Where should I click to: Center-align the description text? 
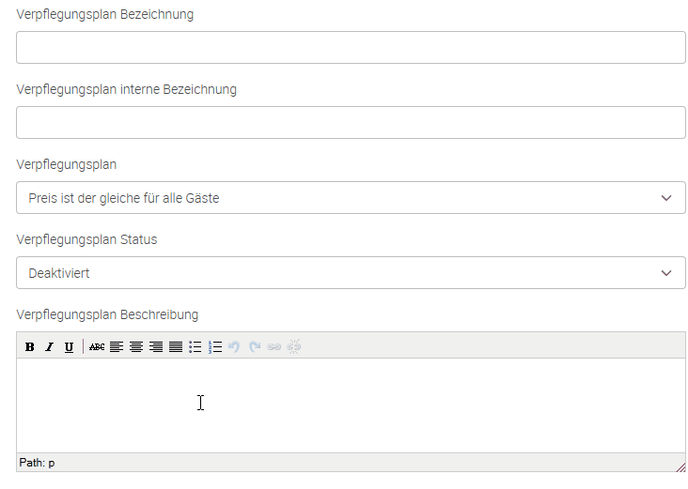coord(136,347)
